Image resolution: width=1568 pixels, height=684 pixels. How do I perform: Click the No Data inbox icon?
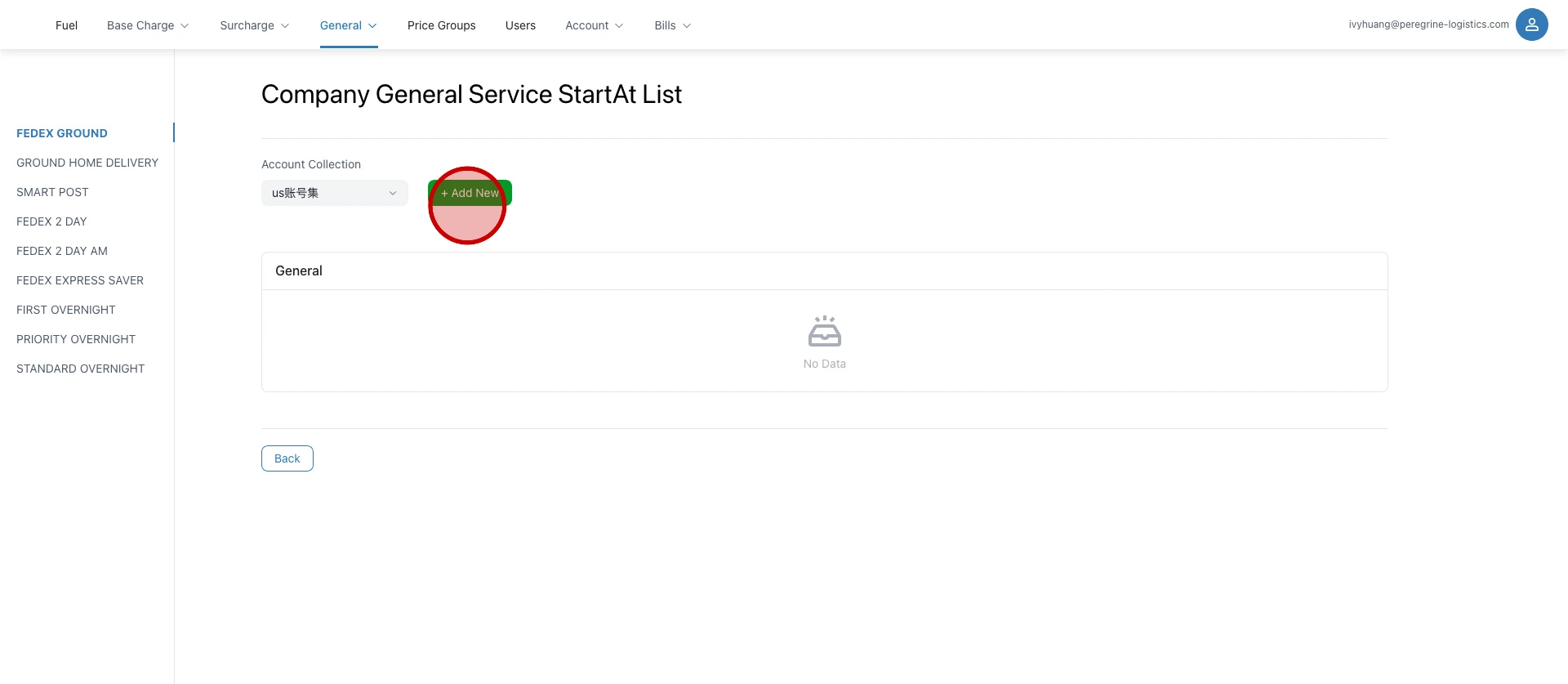click(x=824, y=332)
